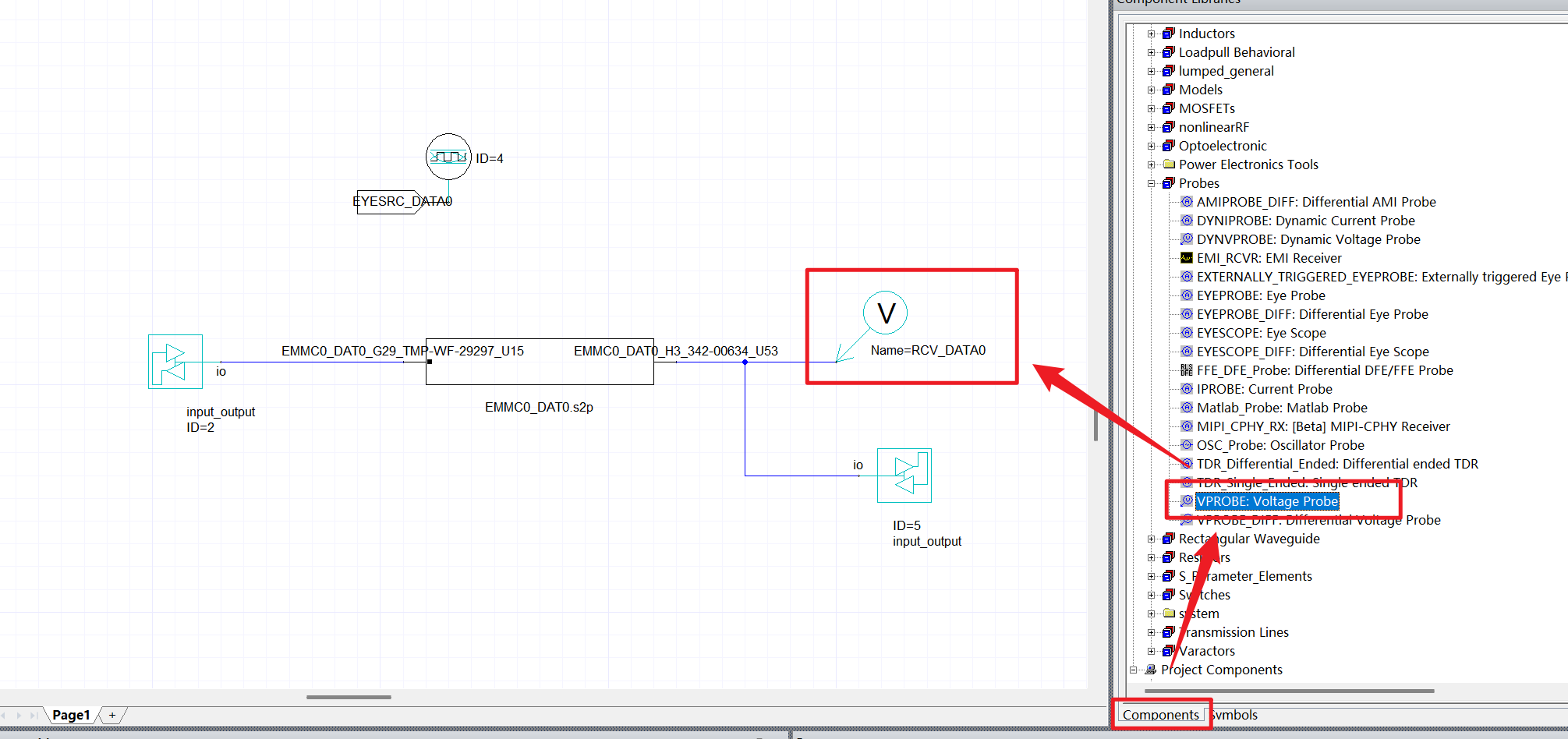This screenshot has width=1568, height=739.
Task: Select the V voltage probe symbol
Action: click(885, 313)
